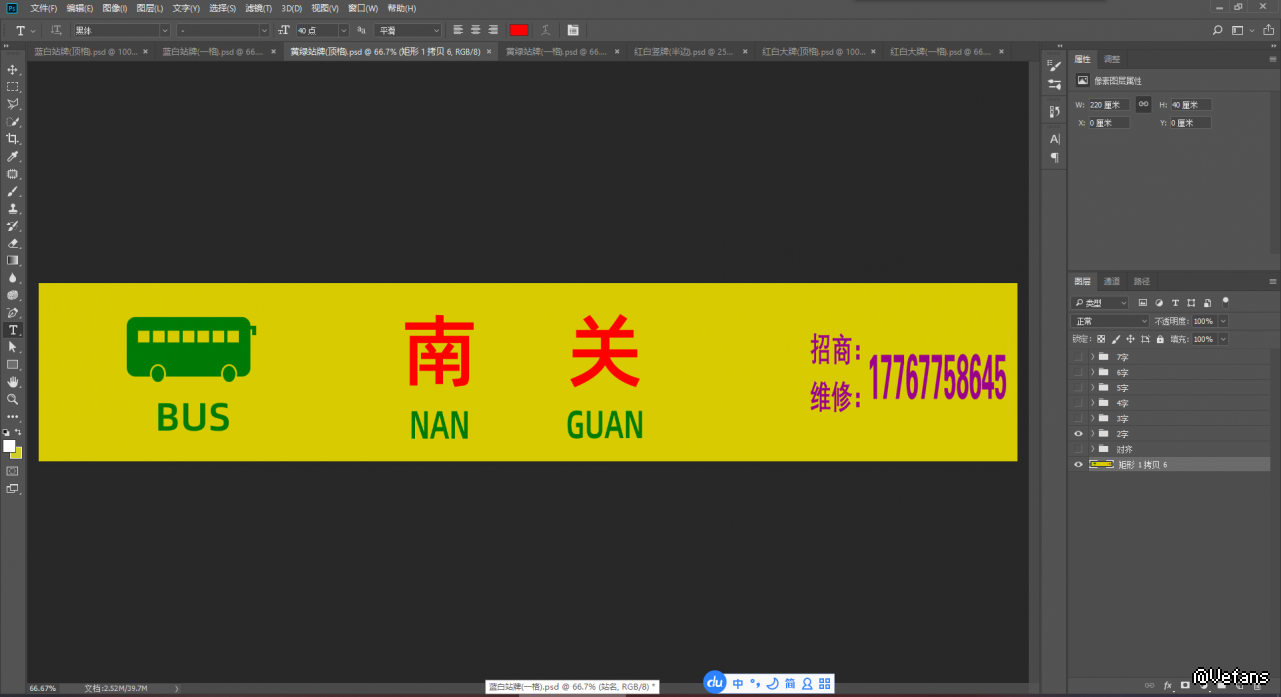
Task: Show the 3字 layer group
Action: (x=1078, y=418)
